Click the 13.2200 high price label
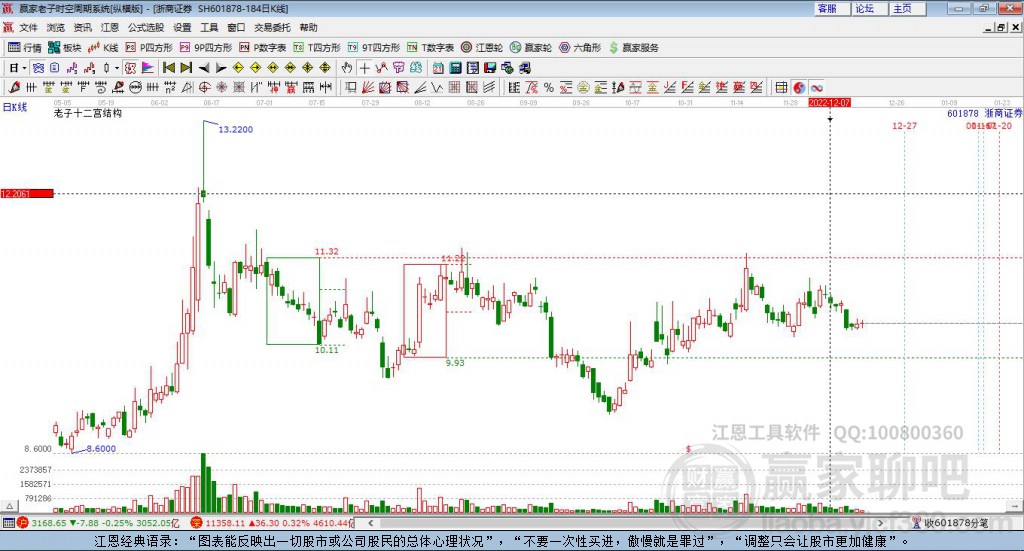1024x551 pixels. tap(235, 129)
